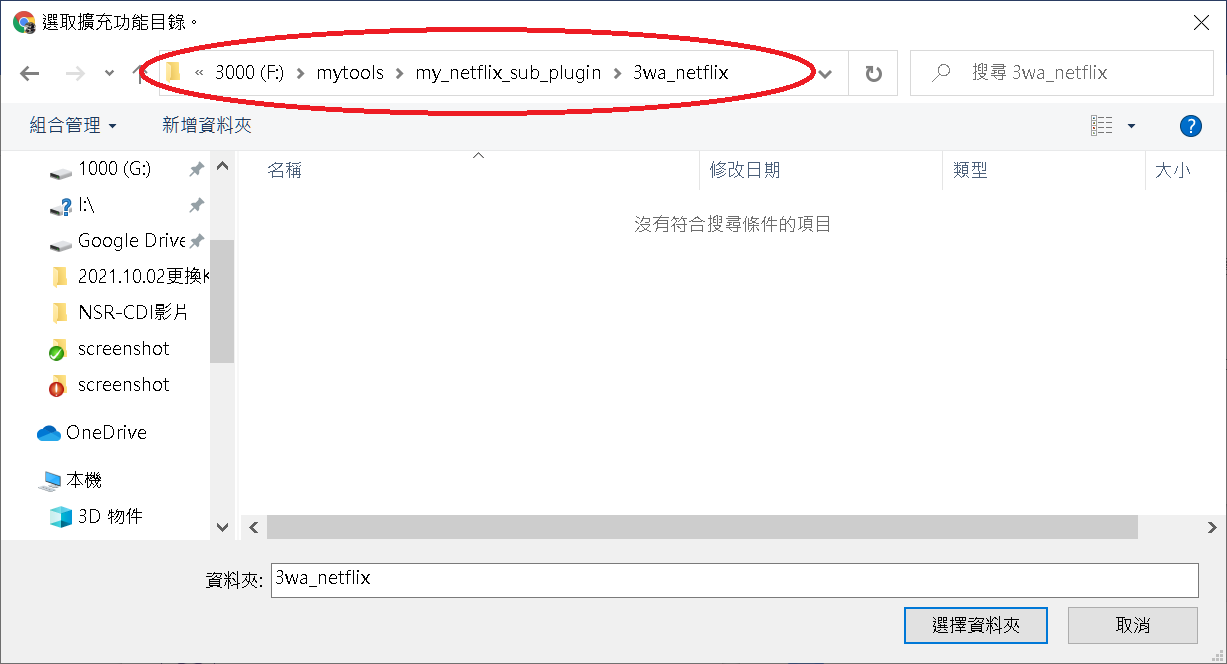The image size is (1227, 664).
Task: Click the sidebar scroll down arrow
Action: point(222,527)
